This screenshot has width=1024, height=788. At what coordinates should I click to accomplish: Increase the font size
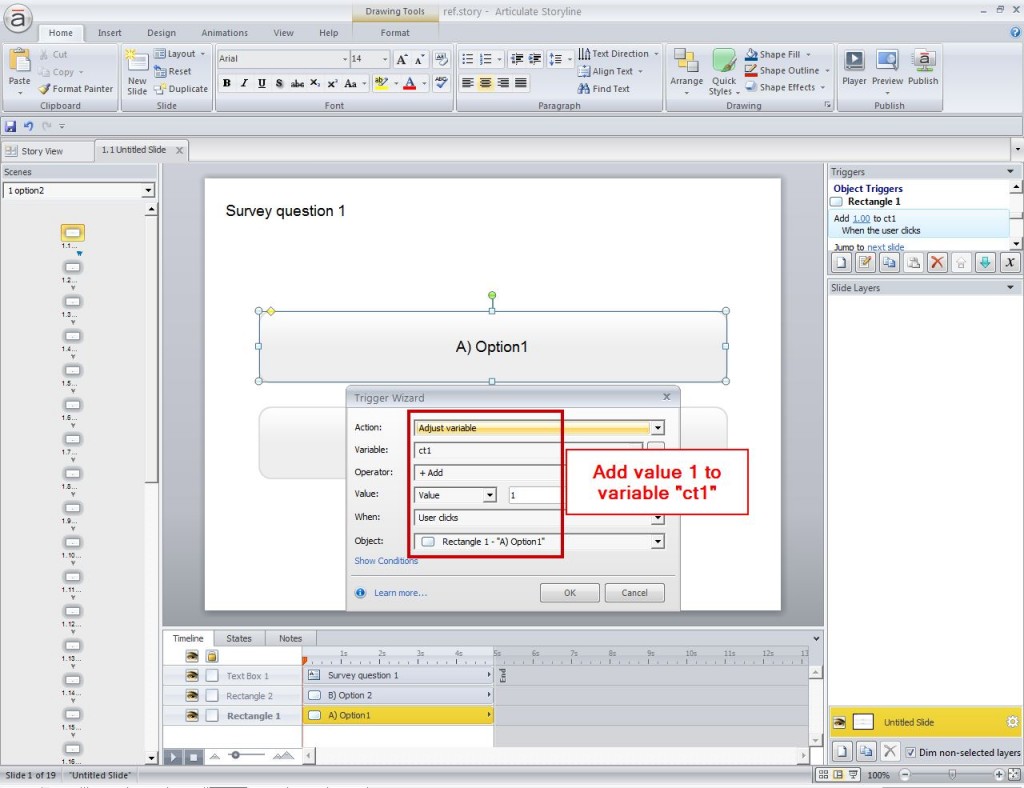(402, 59)
